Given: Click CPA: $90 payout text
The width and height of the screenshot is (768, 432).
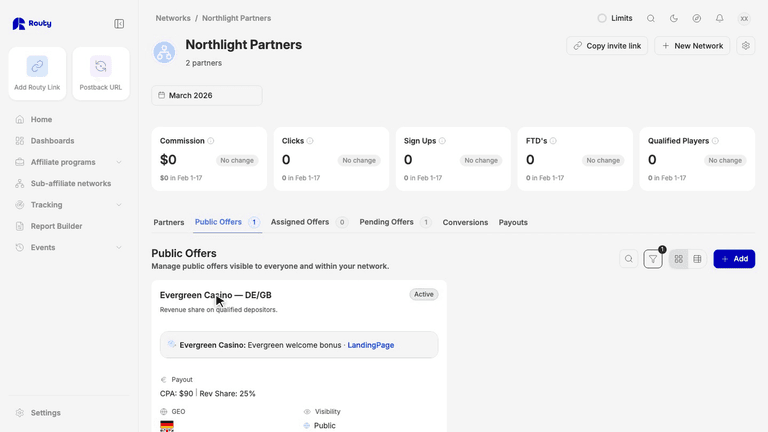Looking at the screenshot, I should tap(176, 393).
